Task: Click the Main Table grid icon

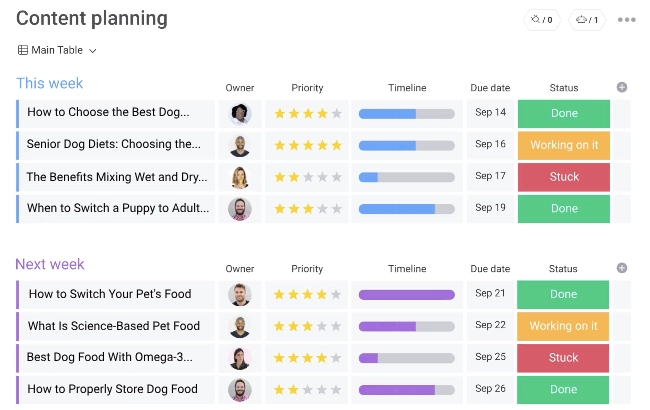Action: pos(23,50)
